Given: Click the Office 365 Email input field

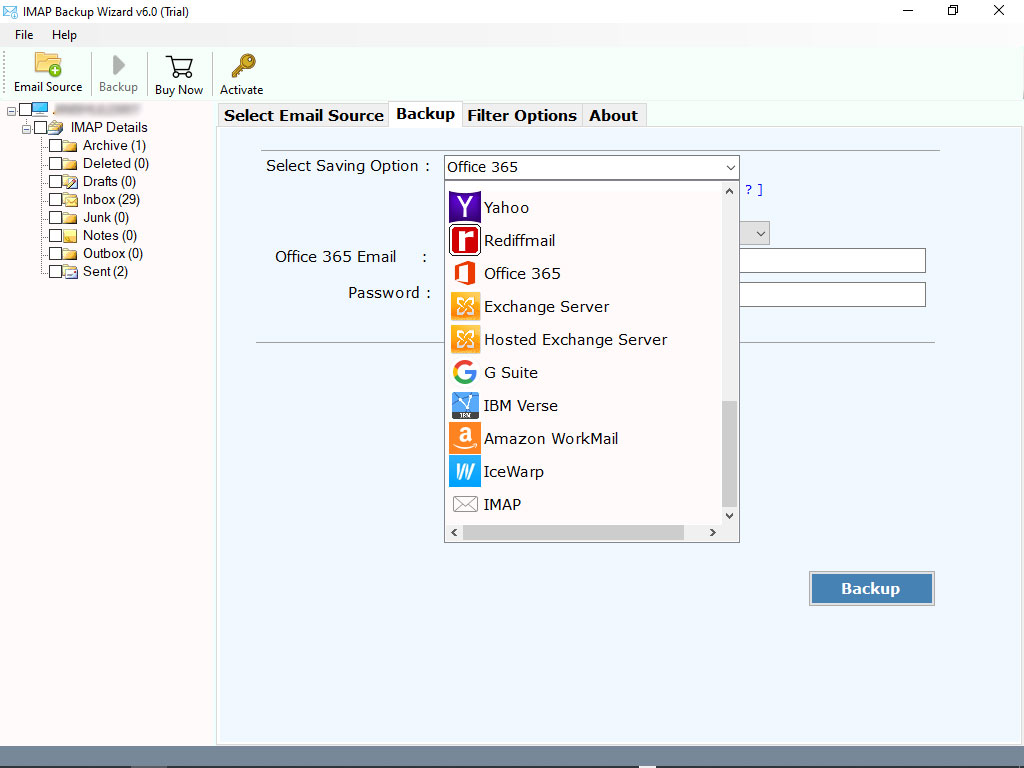Looking at the screenshot, I should click(832, 261).
